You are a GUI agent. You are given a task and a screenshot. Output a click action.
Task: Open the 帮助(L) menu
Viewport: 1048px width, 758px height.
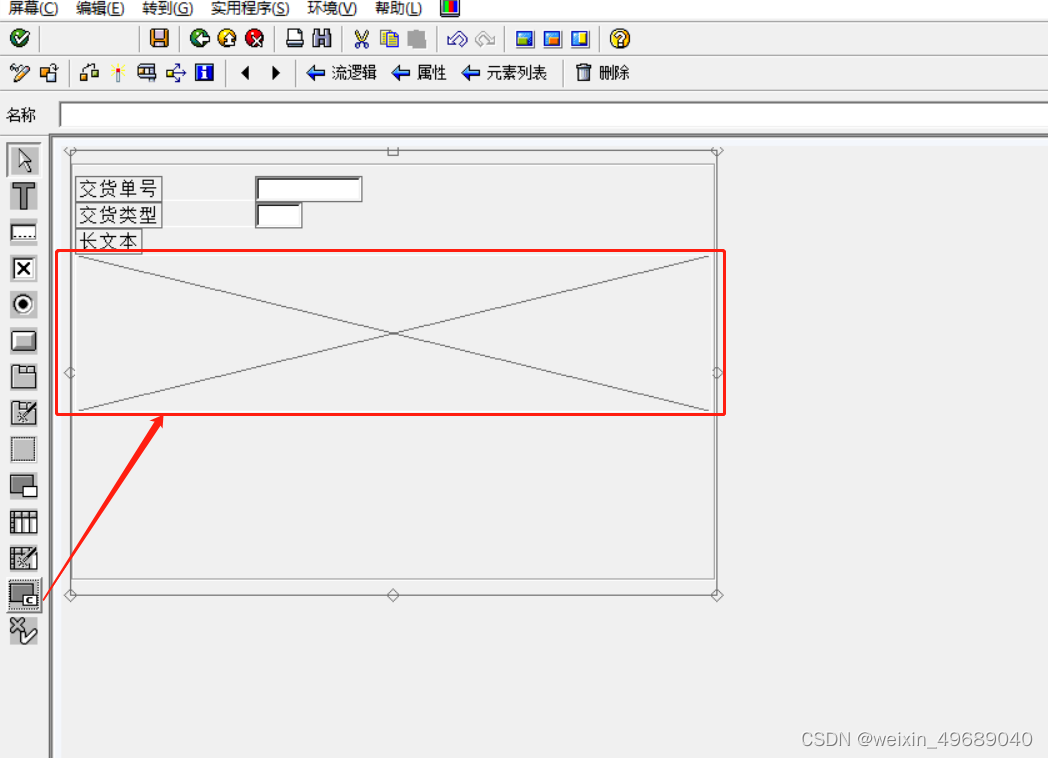point(398,8)
